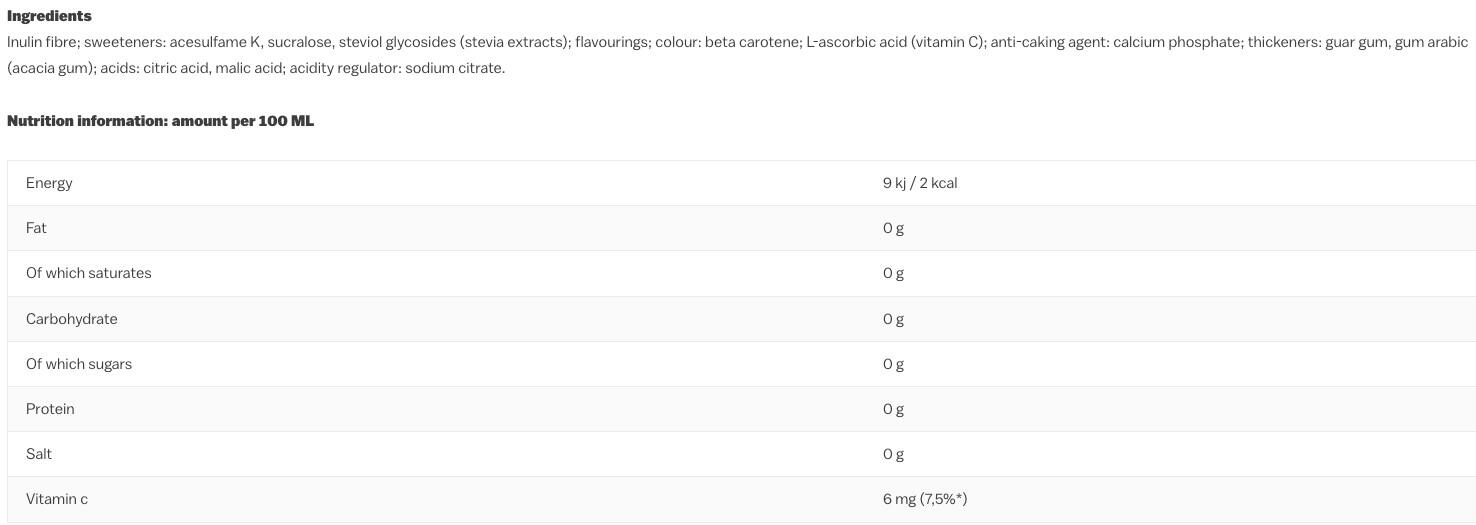This screenshot has height=525, width=1476.
Task: Select the Carbohydrate row label
Action: (x=72, y=319)
